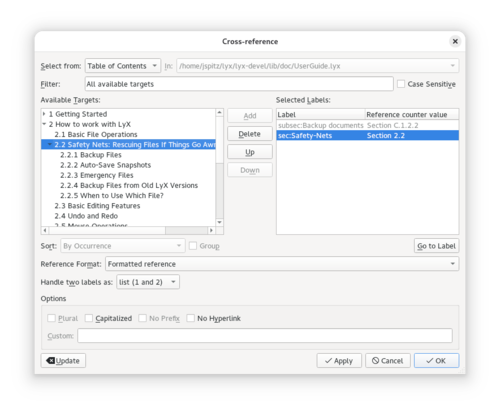
Task: Open the Select from Table of Contents dropdown
Action: click(x=123, y=66)
